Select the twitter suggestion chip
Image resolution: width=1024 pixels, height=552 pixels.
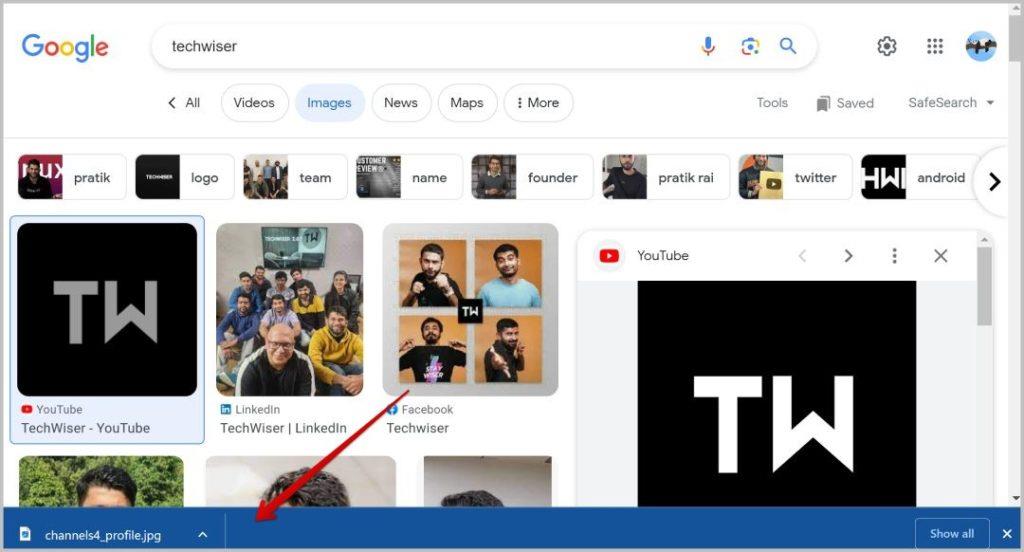point(795,177)
